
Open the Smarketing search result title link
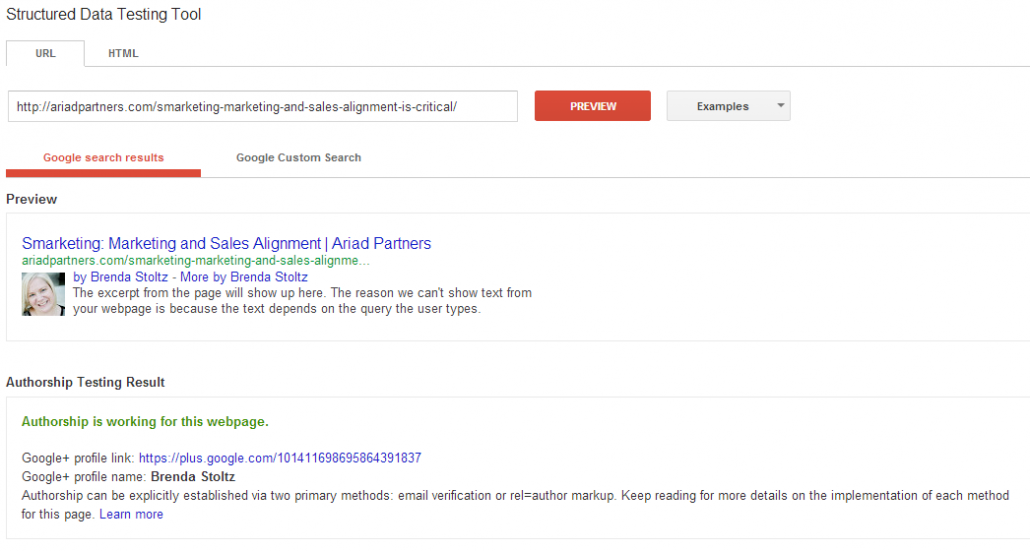[226, 244]
